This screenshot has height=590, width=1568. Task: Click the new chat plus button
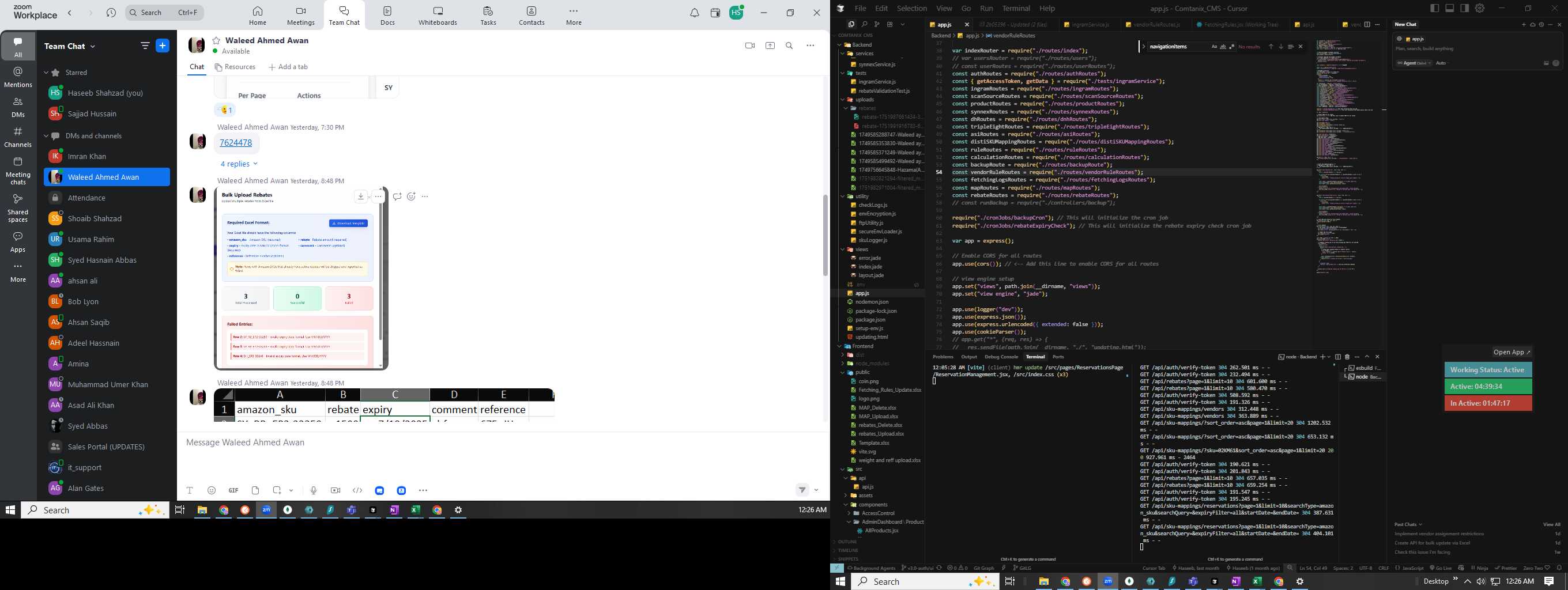pyautogui.click(x=163, y=46)
